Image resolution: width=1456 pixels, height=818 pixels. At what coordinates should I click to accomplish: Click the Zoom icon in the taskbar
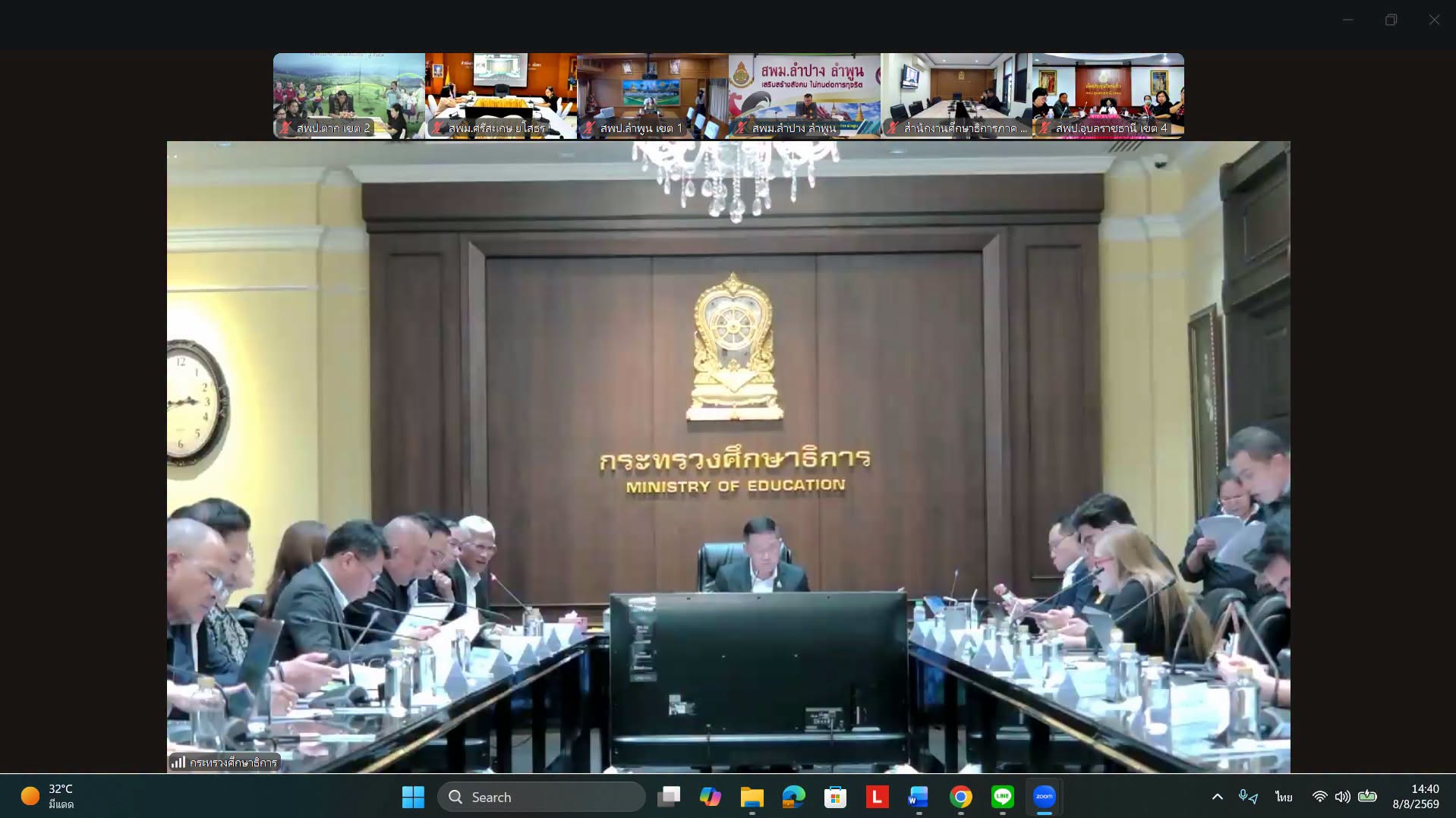[1045, 797]
